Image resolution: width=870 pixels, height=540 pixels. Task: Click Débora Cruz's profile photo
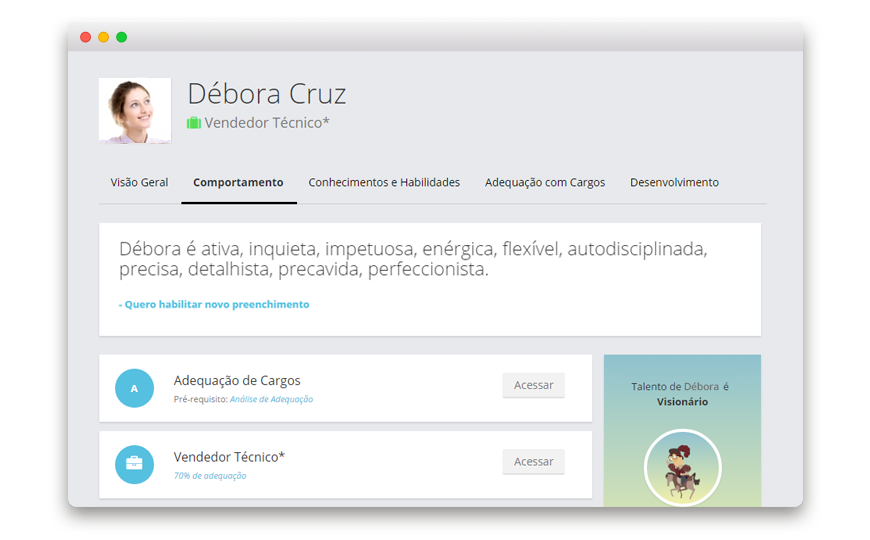(135, 110)
